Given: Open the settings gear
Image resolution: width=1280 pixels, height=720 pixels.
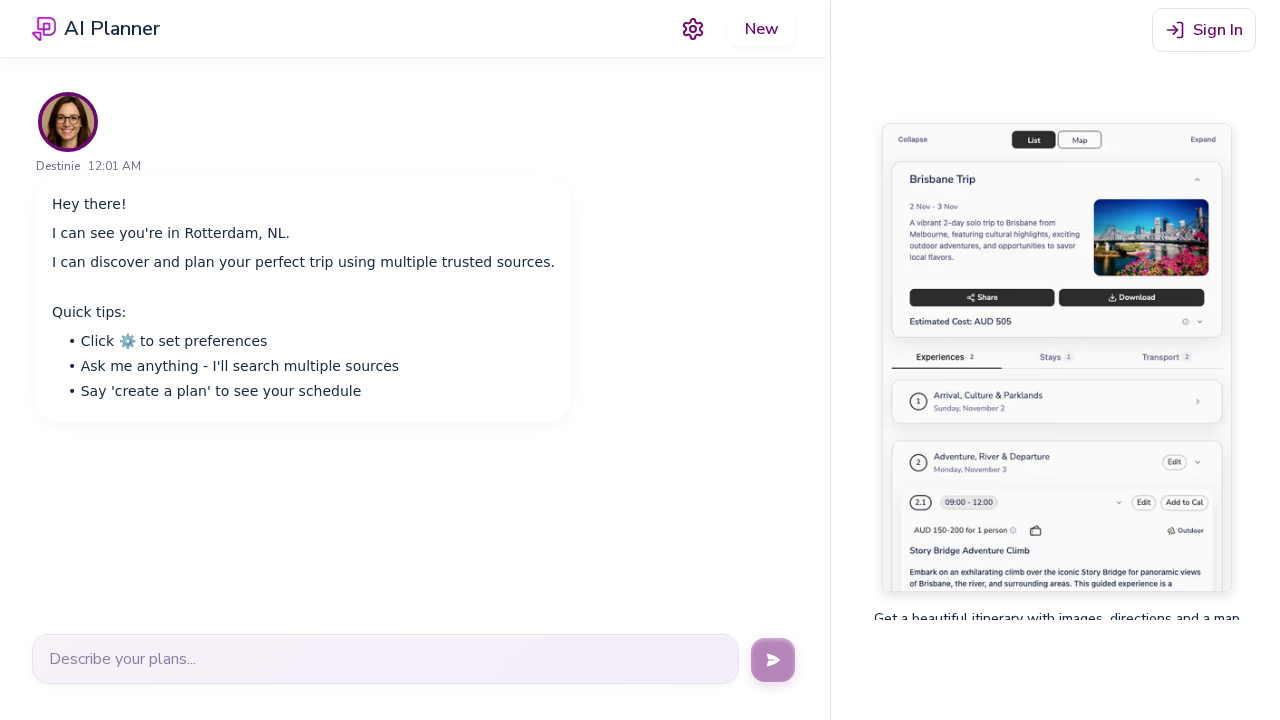Looking at the screenshot, I should click(692, 28).
